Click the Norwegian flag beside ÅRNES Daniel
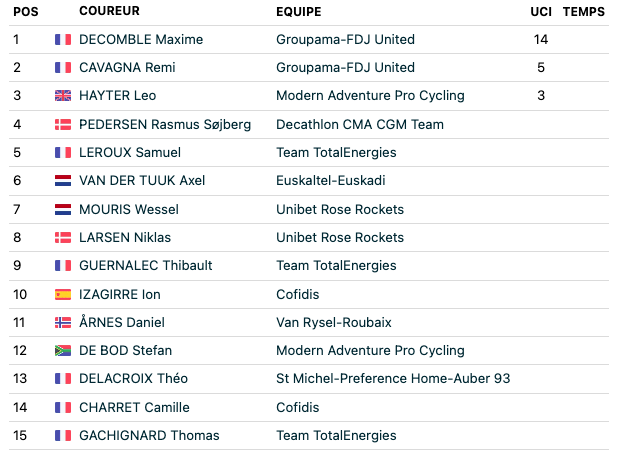 63,322
